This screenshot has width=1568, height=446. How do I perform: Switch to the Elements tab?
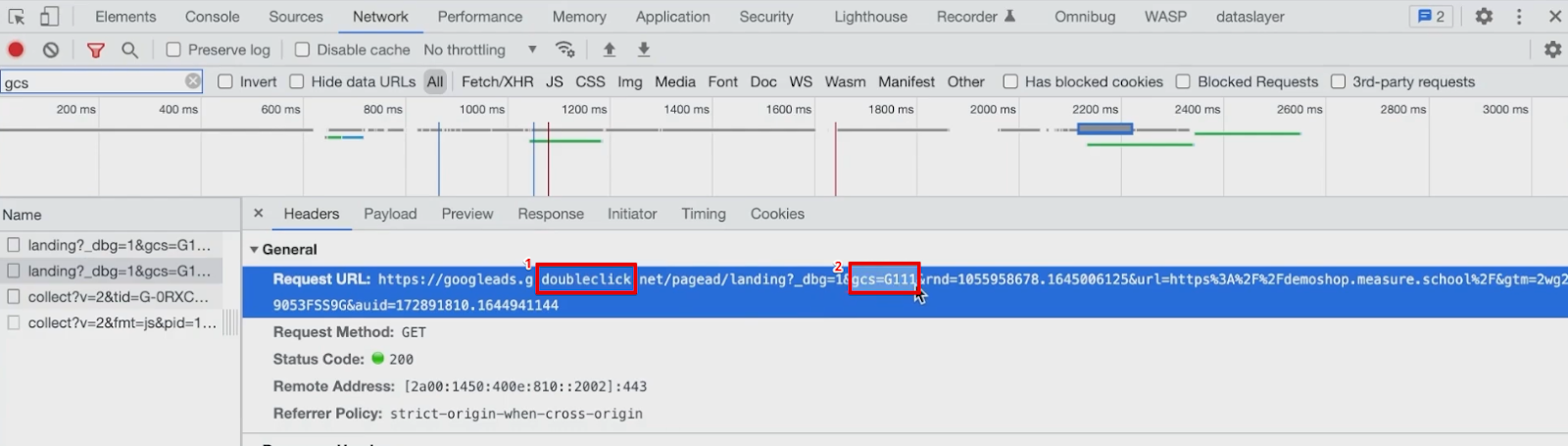pos(125,17)
